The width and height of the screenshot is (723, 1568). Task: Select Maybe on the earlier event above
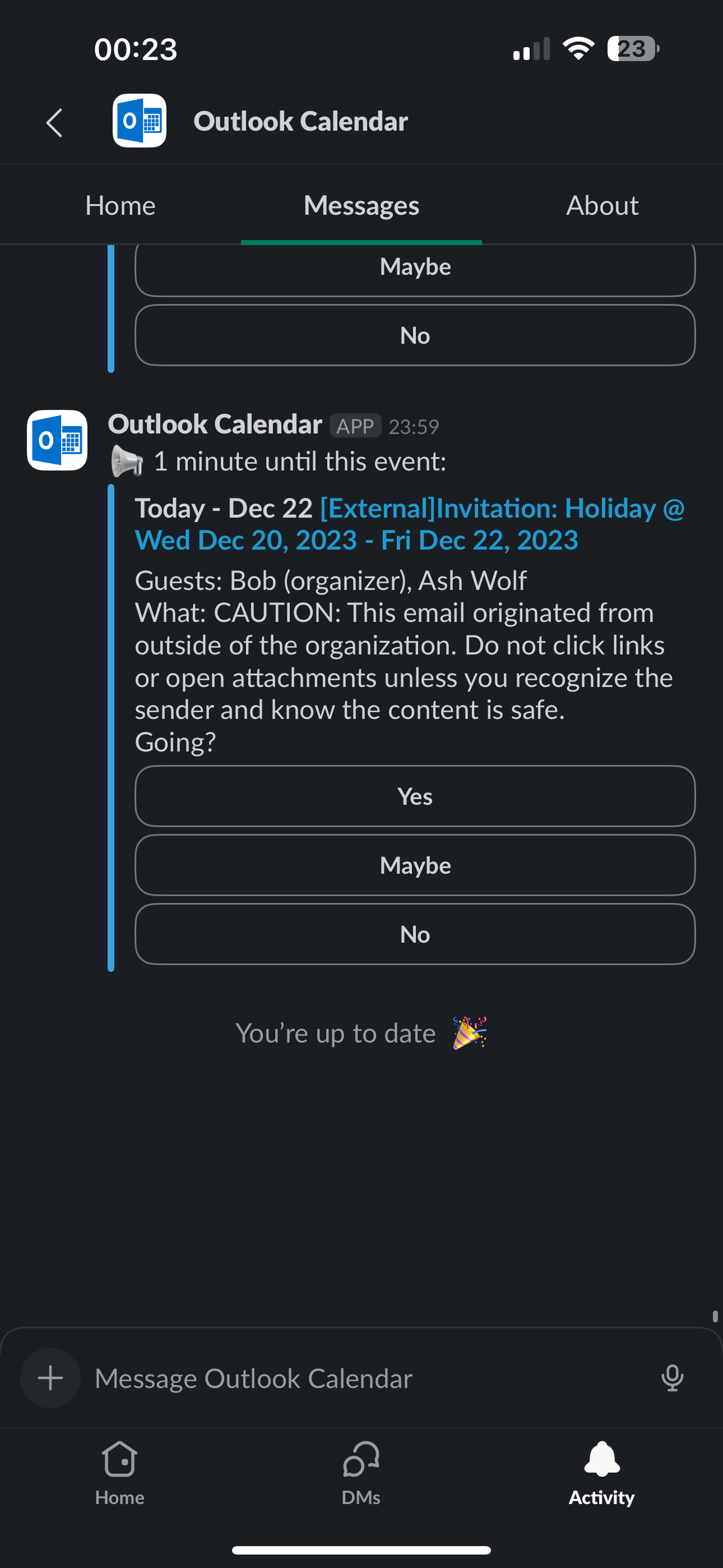click(x=415, y=268)
